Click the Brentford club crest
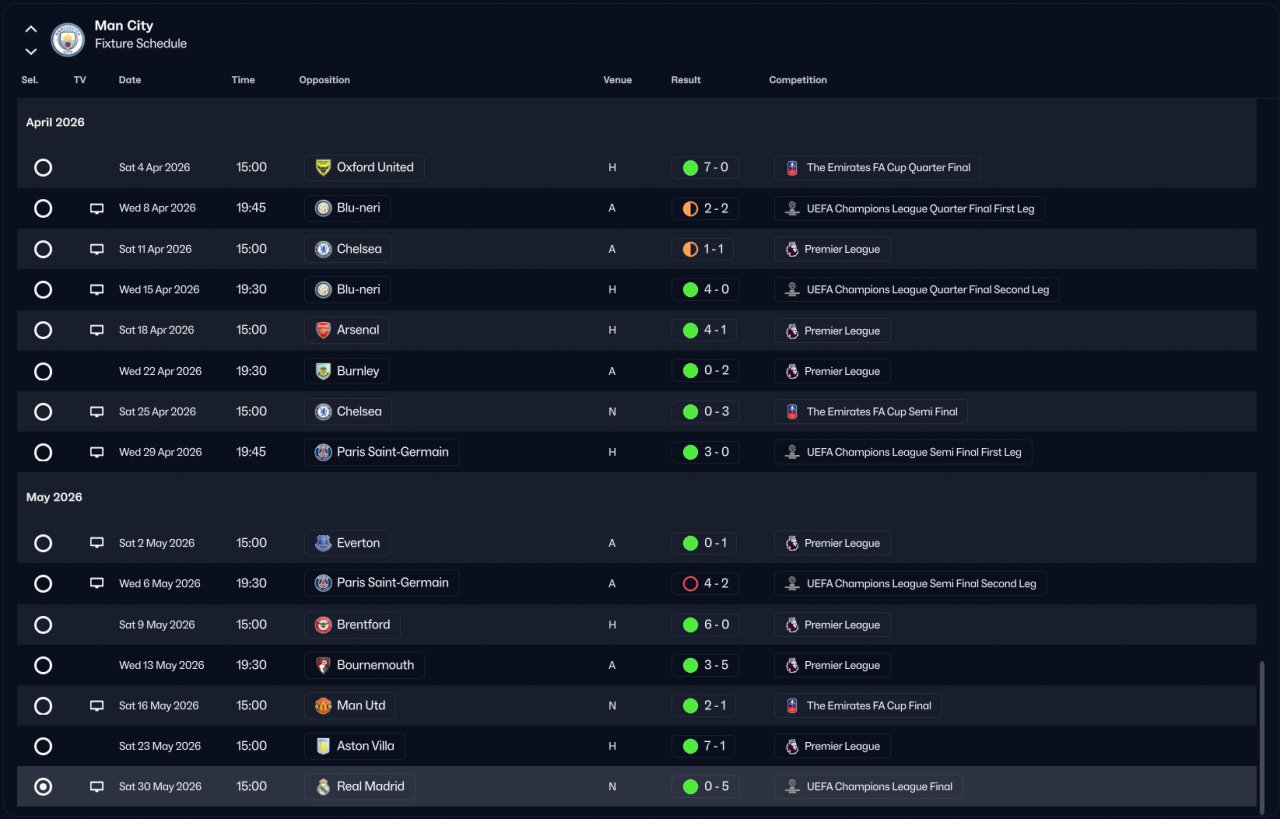The width and height of the screenshot is (1280, 819). (x=323, y=625)
